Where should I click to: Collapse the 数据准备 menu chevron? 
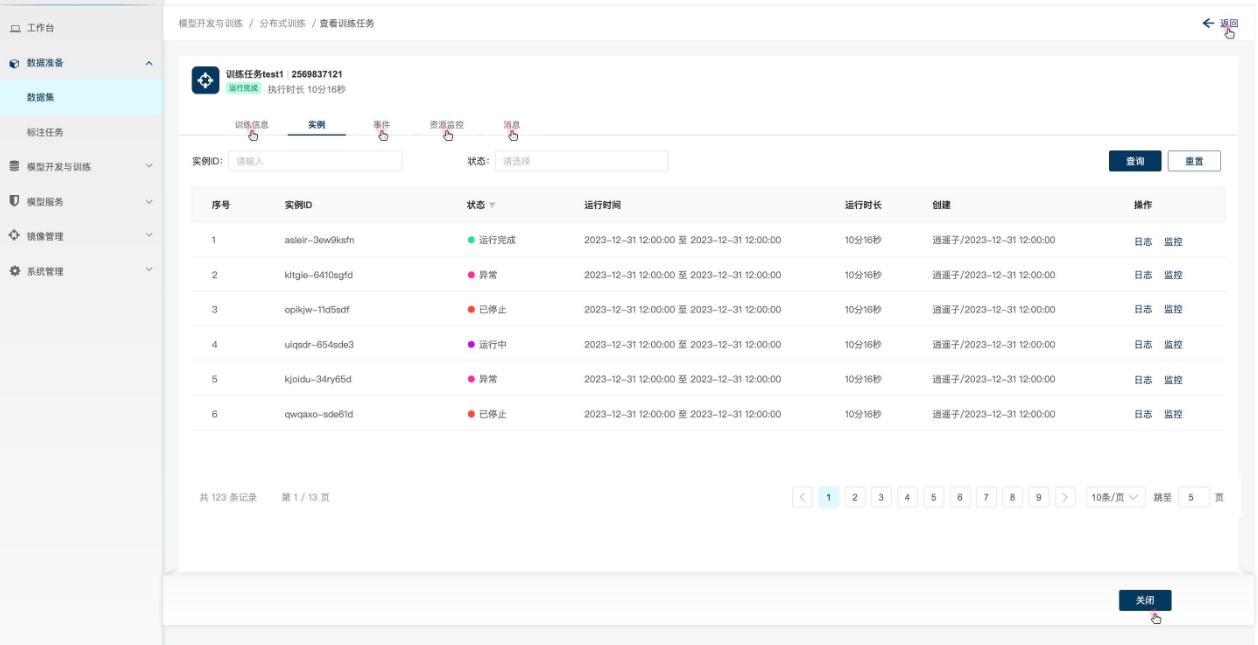pyautogui.click(x=149, y=63)
